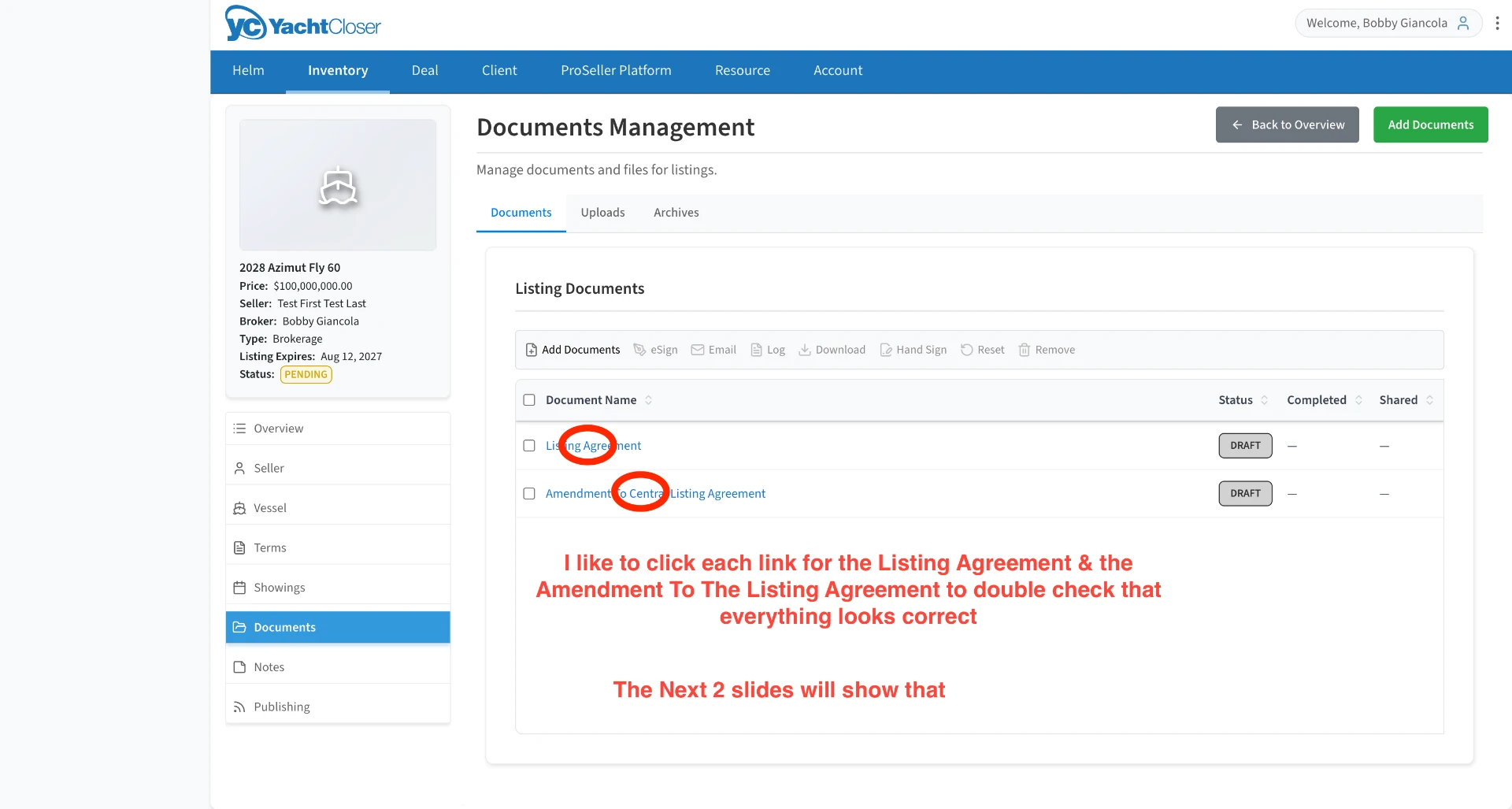Open the Inventory menu
This screenshot has height=809, width=1512.
(x=338, y=71)
